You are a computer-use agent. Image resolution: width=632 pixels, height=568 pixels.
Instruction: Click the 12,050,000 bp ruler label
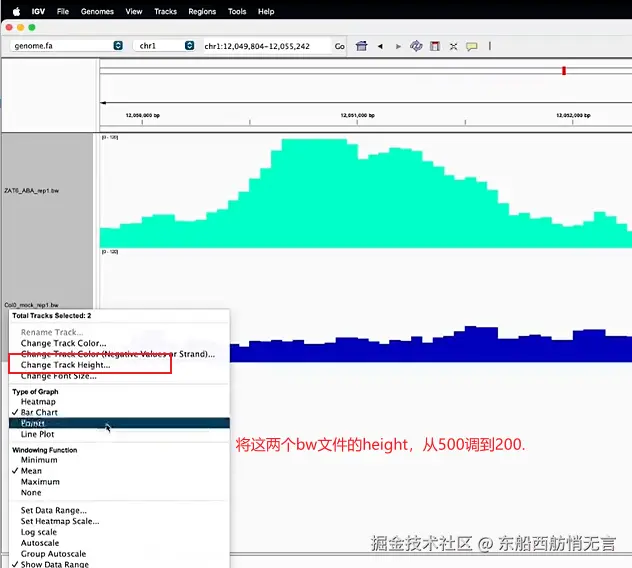143,115
